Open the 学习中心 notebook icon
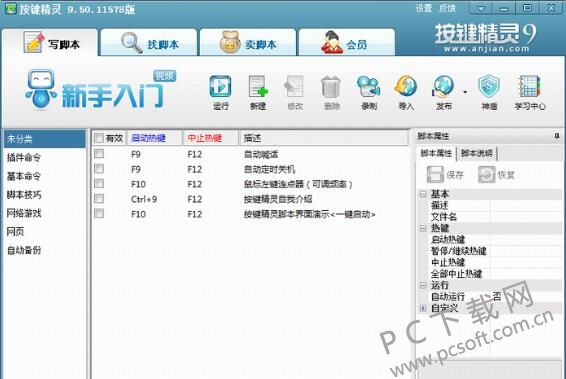 529,86
